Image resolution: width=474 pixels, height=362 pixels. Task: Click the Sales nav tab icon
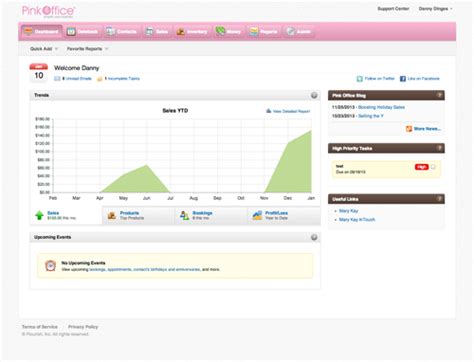pyautogui.click(x=149, y=32)
